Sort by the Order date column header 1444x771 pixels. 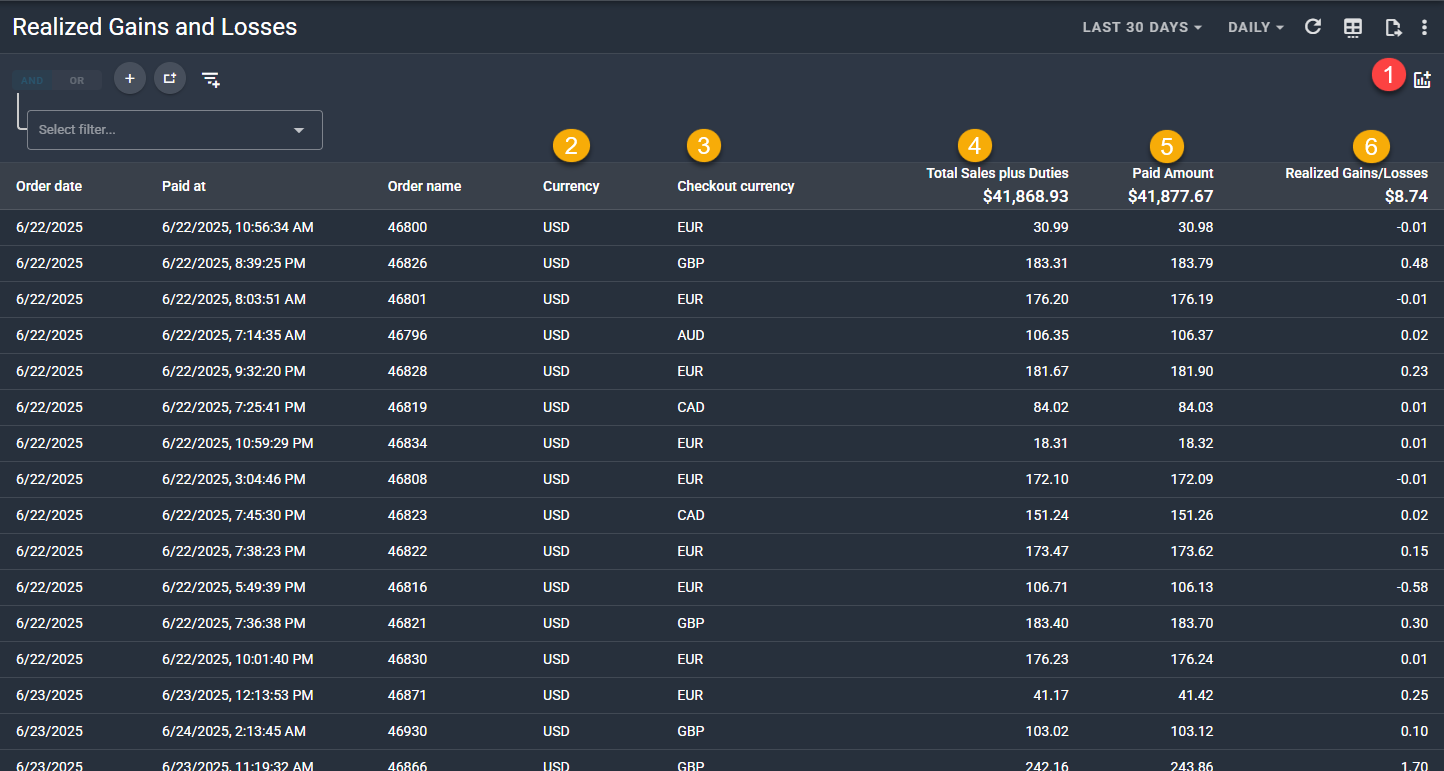click(49, 186)
